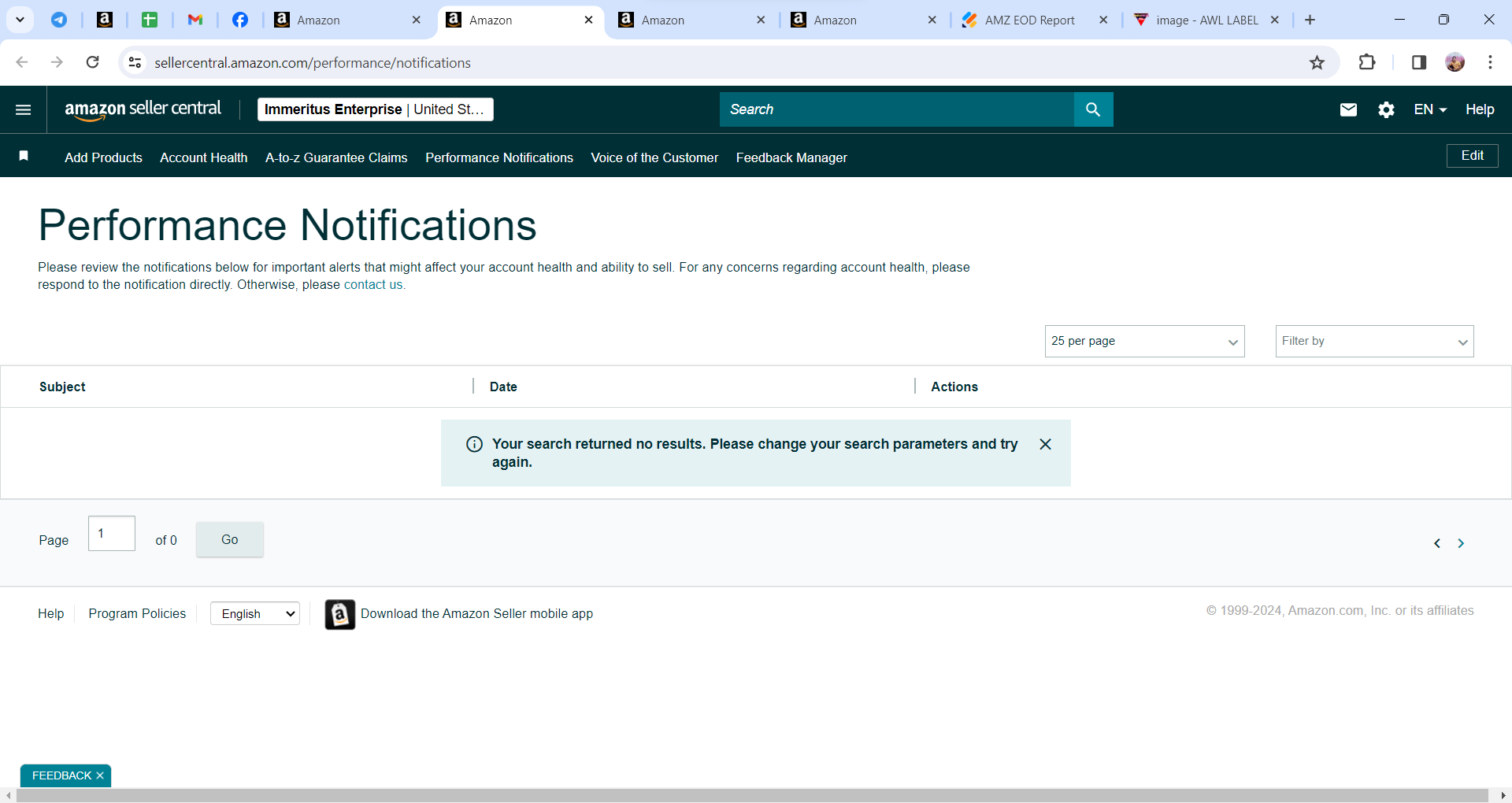
Task: Open the Program Policies link
Action: tap(137, 613)
